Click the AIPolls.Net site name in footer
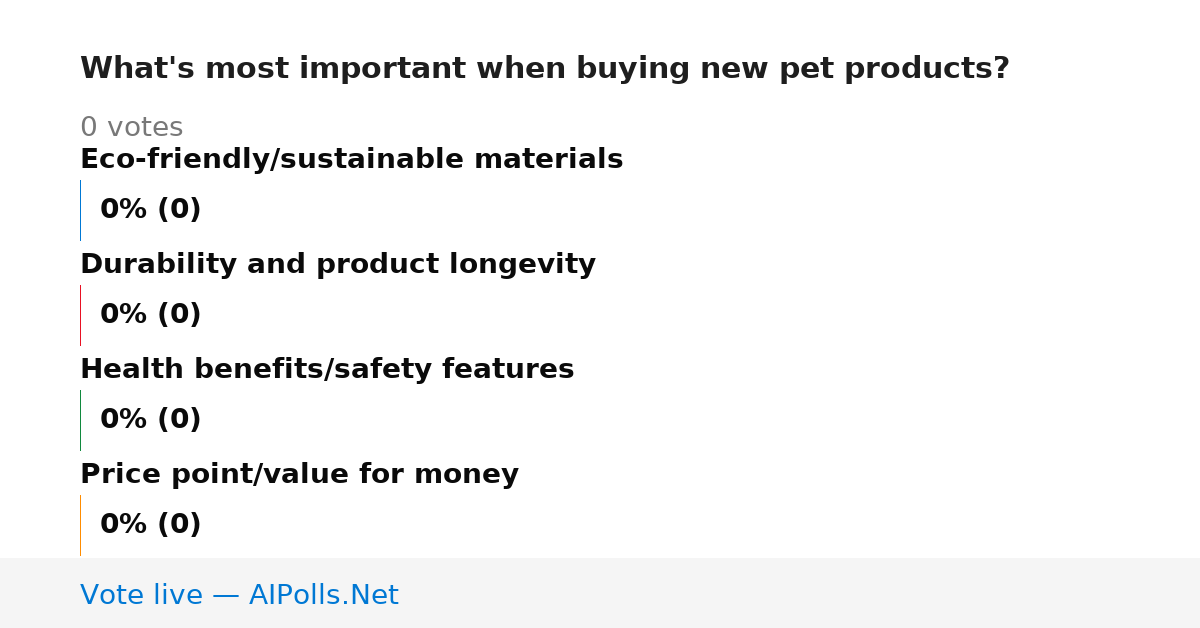The height and width of the screenshot is (628, 1200). coord(323,595)
